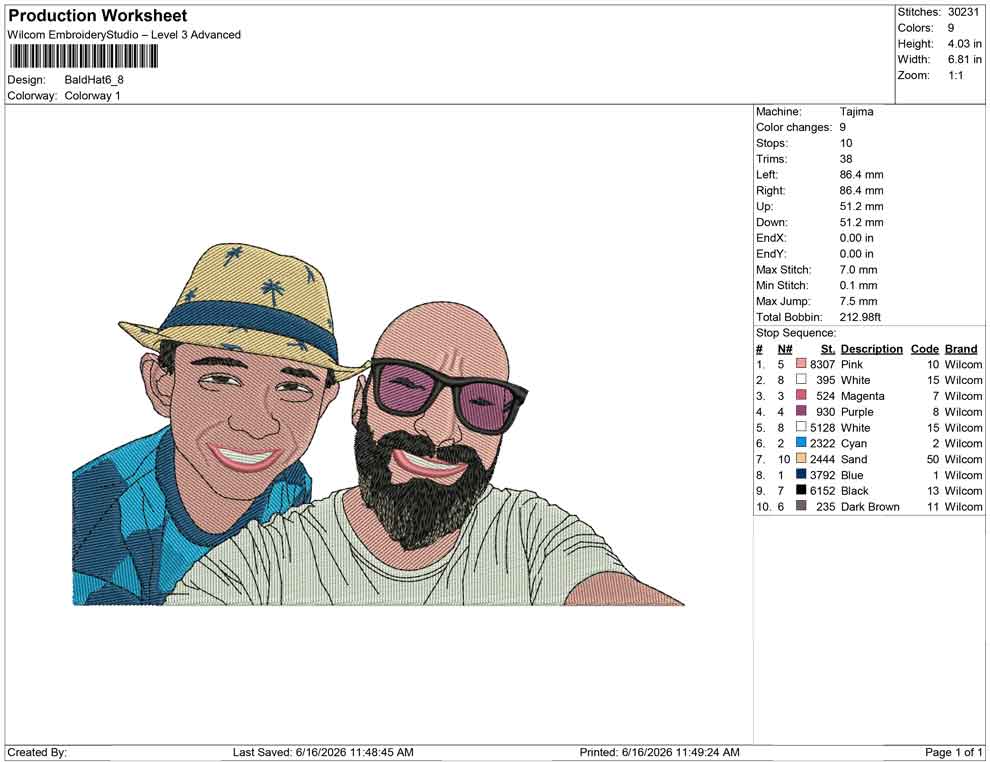This screenshot has height=762, width=990.
Task: Click the Left value '86.4 mm'
Action: point(861,175)
